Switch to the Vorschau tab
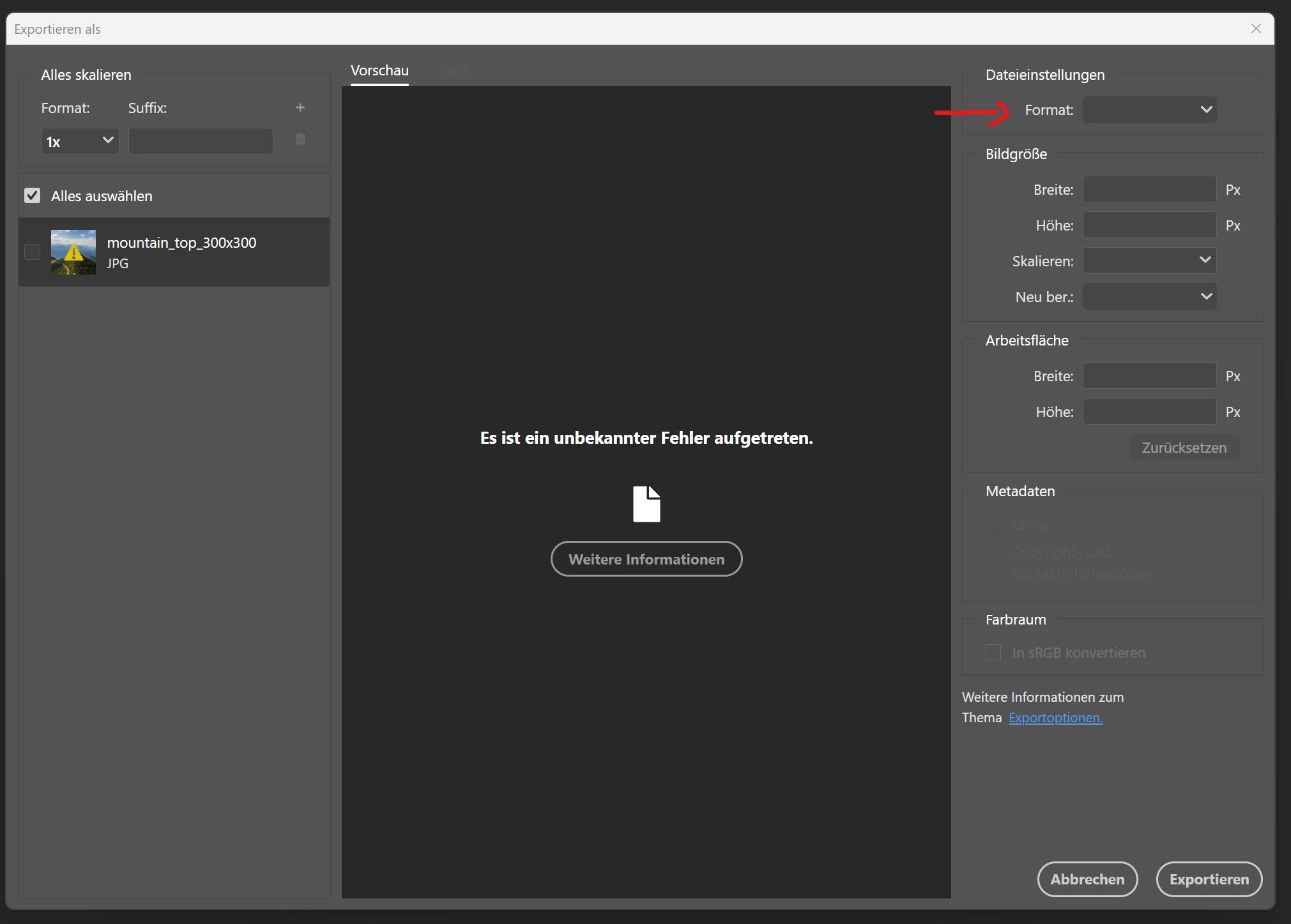The width and height of the screenshot is (1291, 924). (x=379, y=71)
